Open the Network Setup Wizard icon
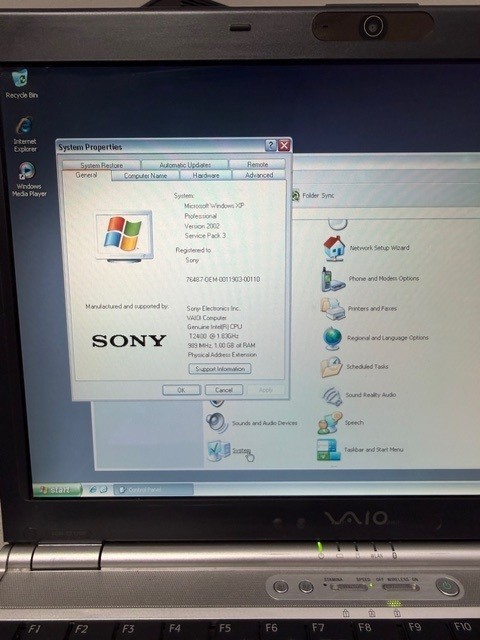480x640 pixels. pos(334,249)
